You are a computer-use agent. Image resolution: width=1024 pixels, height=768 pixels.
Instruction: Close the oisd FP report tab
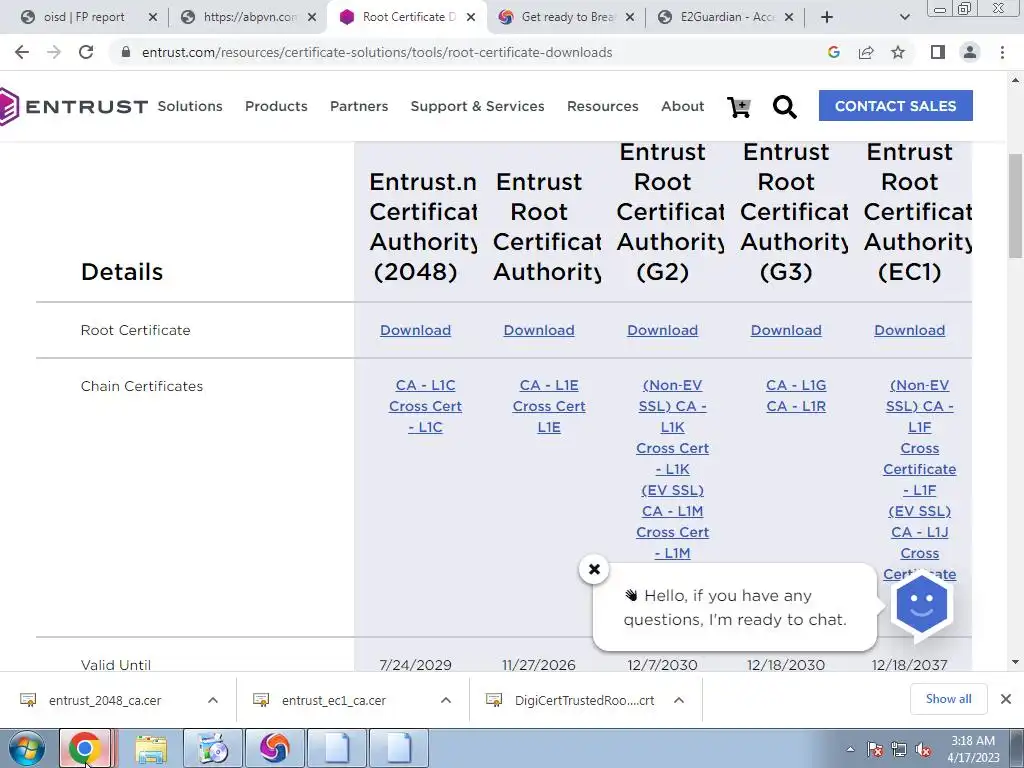[153, 17]
